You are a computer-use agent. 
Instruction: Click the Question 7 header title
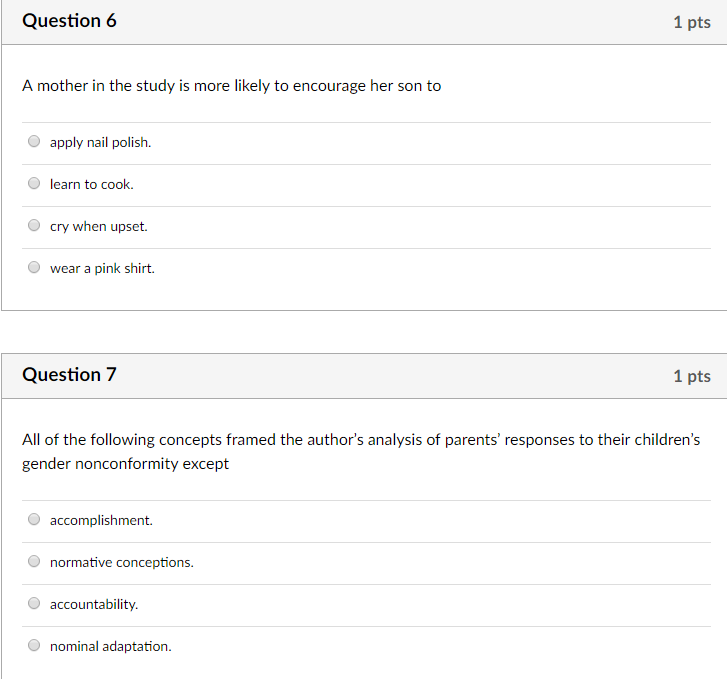tap(70, 375)
